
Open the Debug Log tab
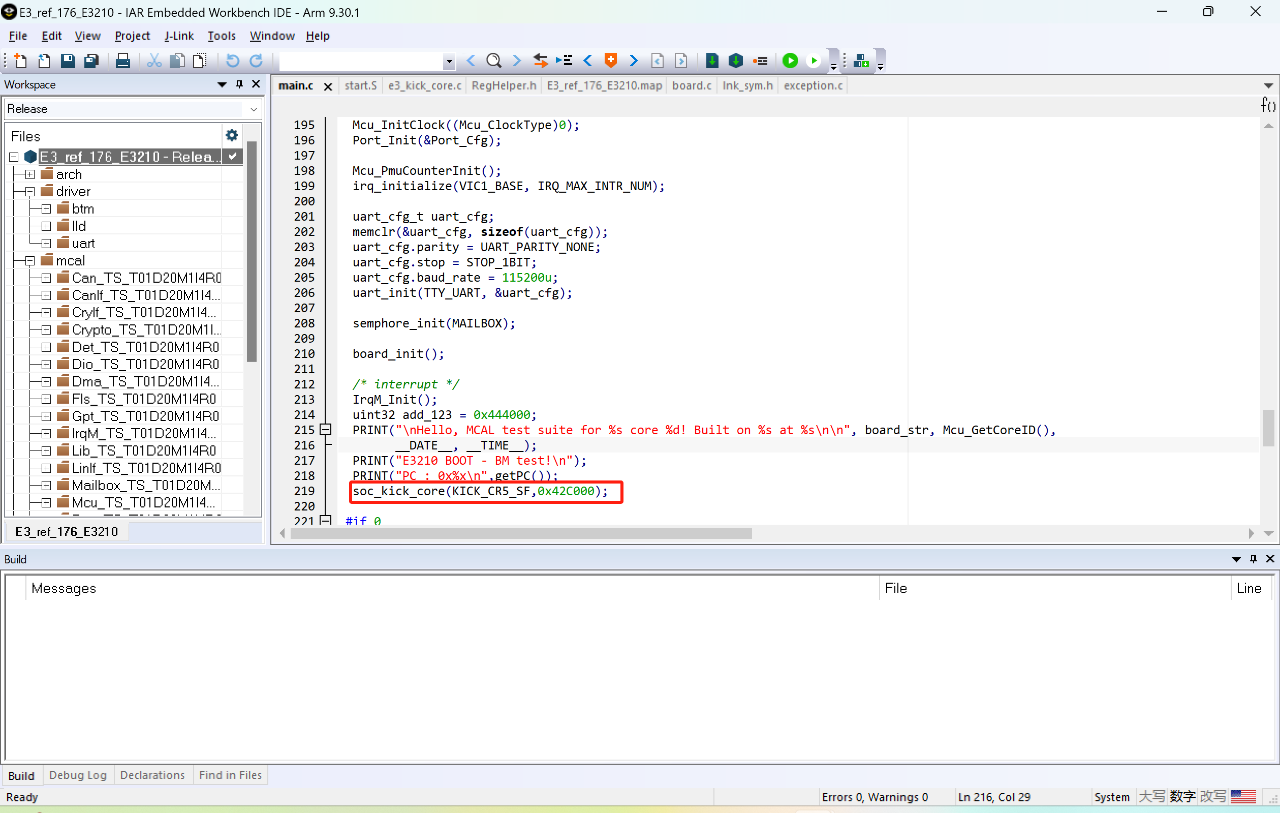tap(77, 775)
